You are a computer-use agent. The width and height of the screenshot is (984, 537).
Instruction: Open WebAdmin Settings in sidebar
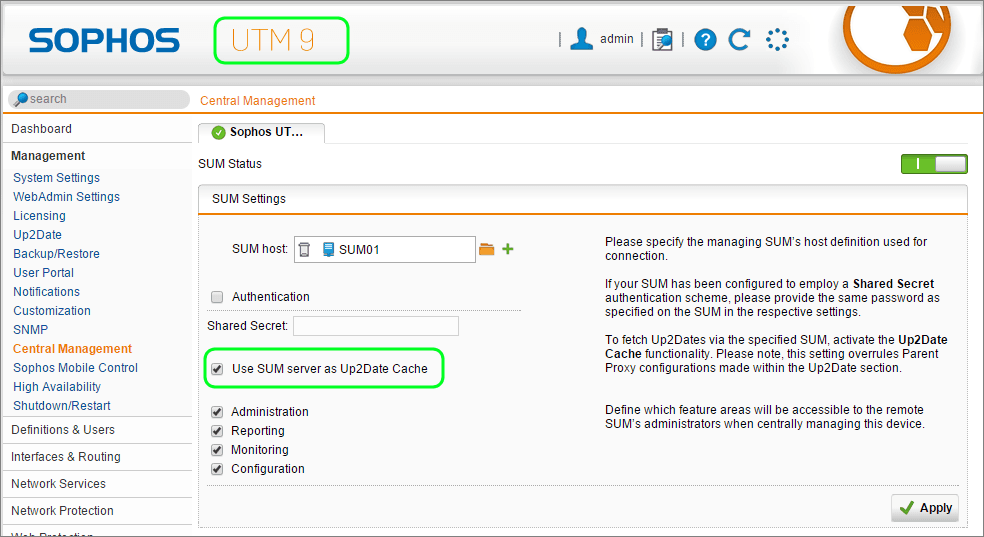67,196
